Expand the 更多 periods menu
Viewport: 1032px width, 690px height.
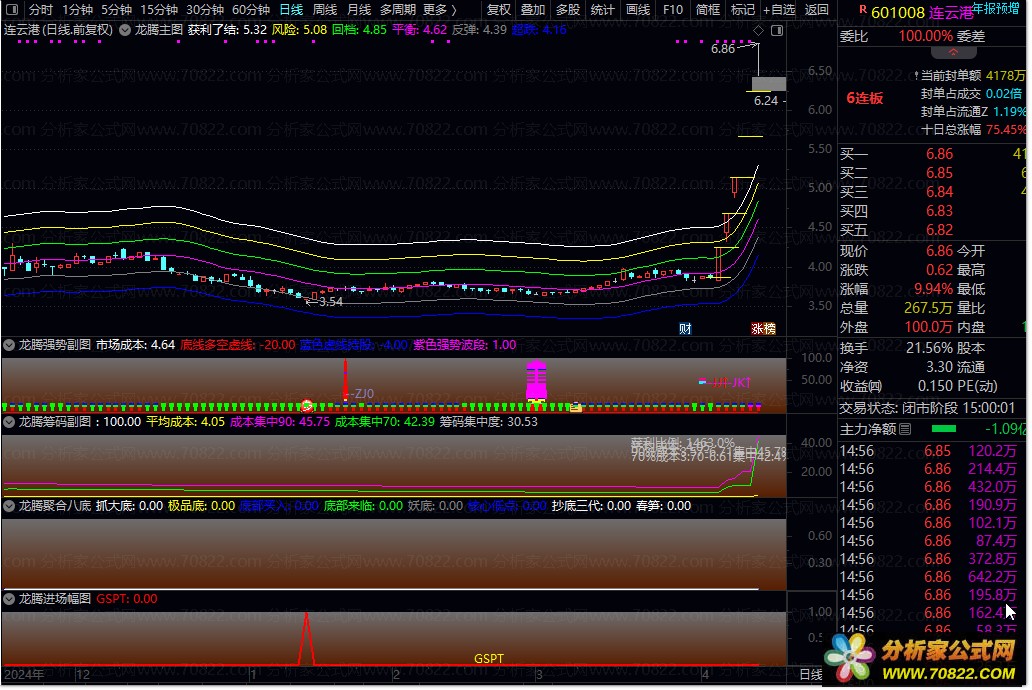coord(439,9)
